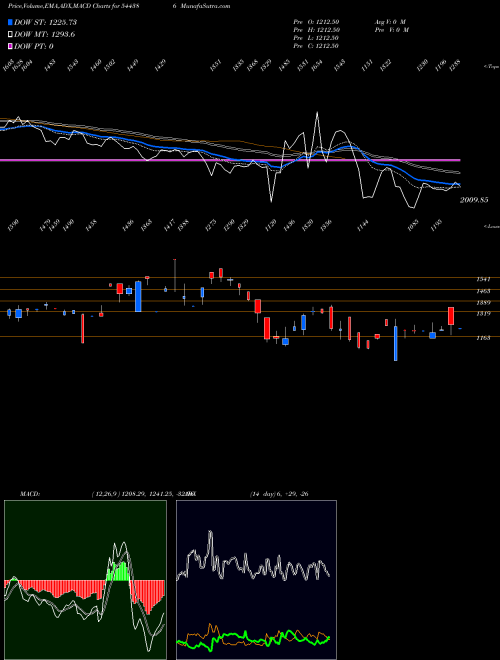
Task: Click the last red candlestick near 1319
Action: [x=451, y=316]
